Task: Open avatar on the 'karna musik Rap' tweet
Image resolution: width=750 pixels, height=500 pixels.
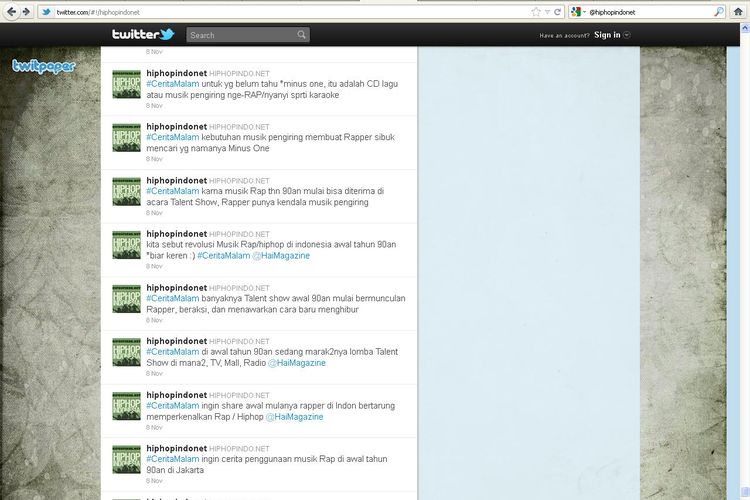Action: [x=126, y=191]
